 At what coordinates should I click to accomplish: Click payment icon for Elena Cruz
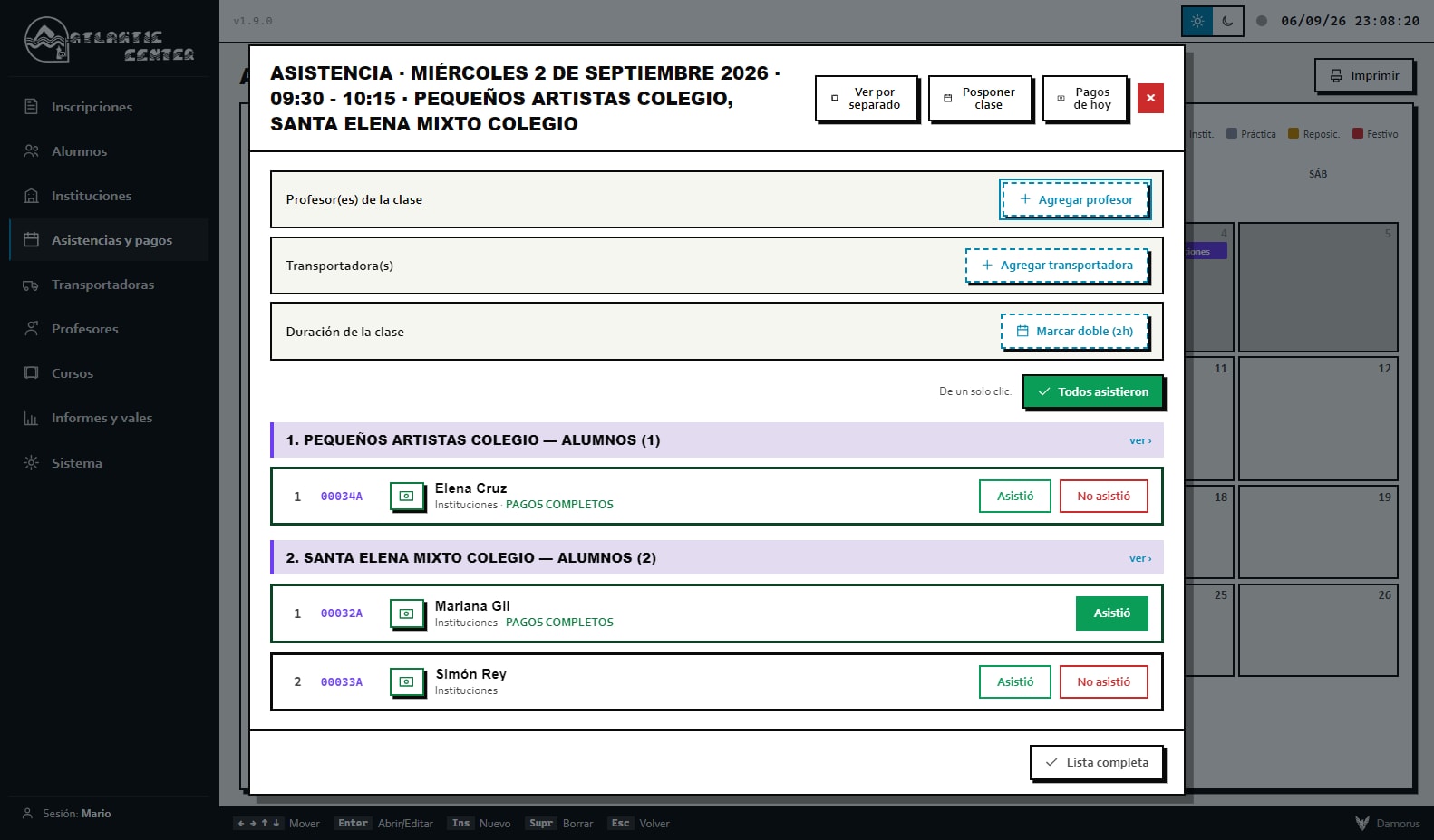[x=407, y=496]
